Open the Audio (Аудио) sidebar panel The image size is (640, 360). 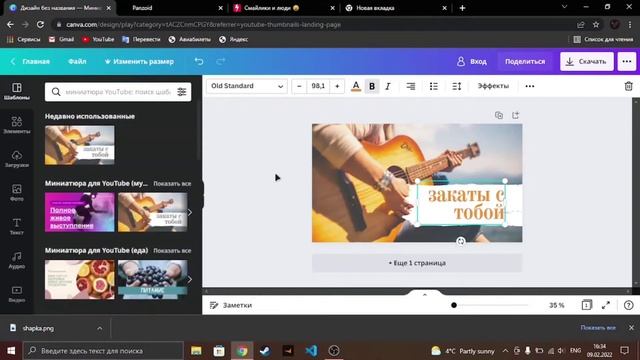coord(17,260)
